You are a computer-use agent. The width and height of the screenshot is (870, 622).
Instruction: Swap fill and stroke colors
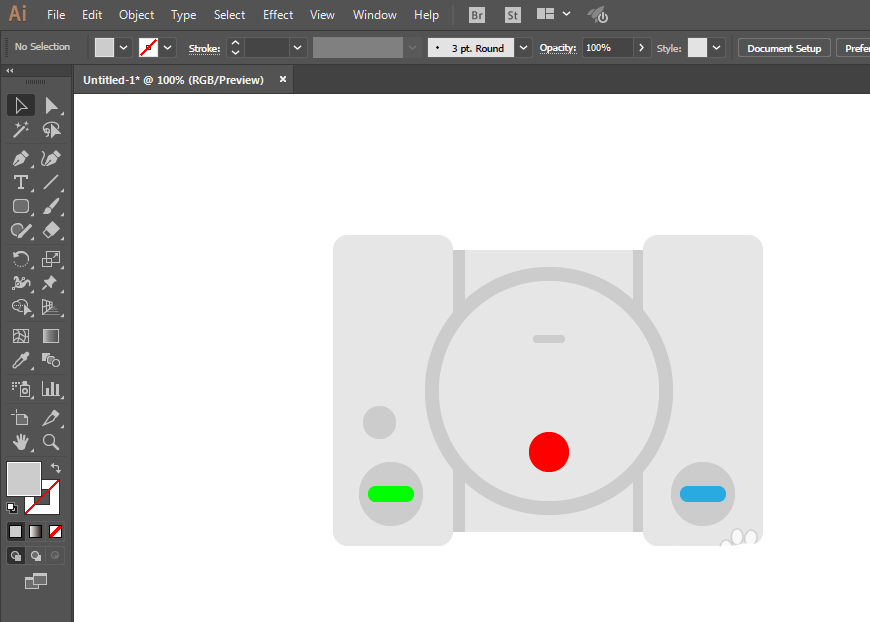pyautogui.click(x=55, y=468)
